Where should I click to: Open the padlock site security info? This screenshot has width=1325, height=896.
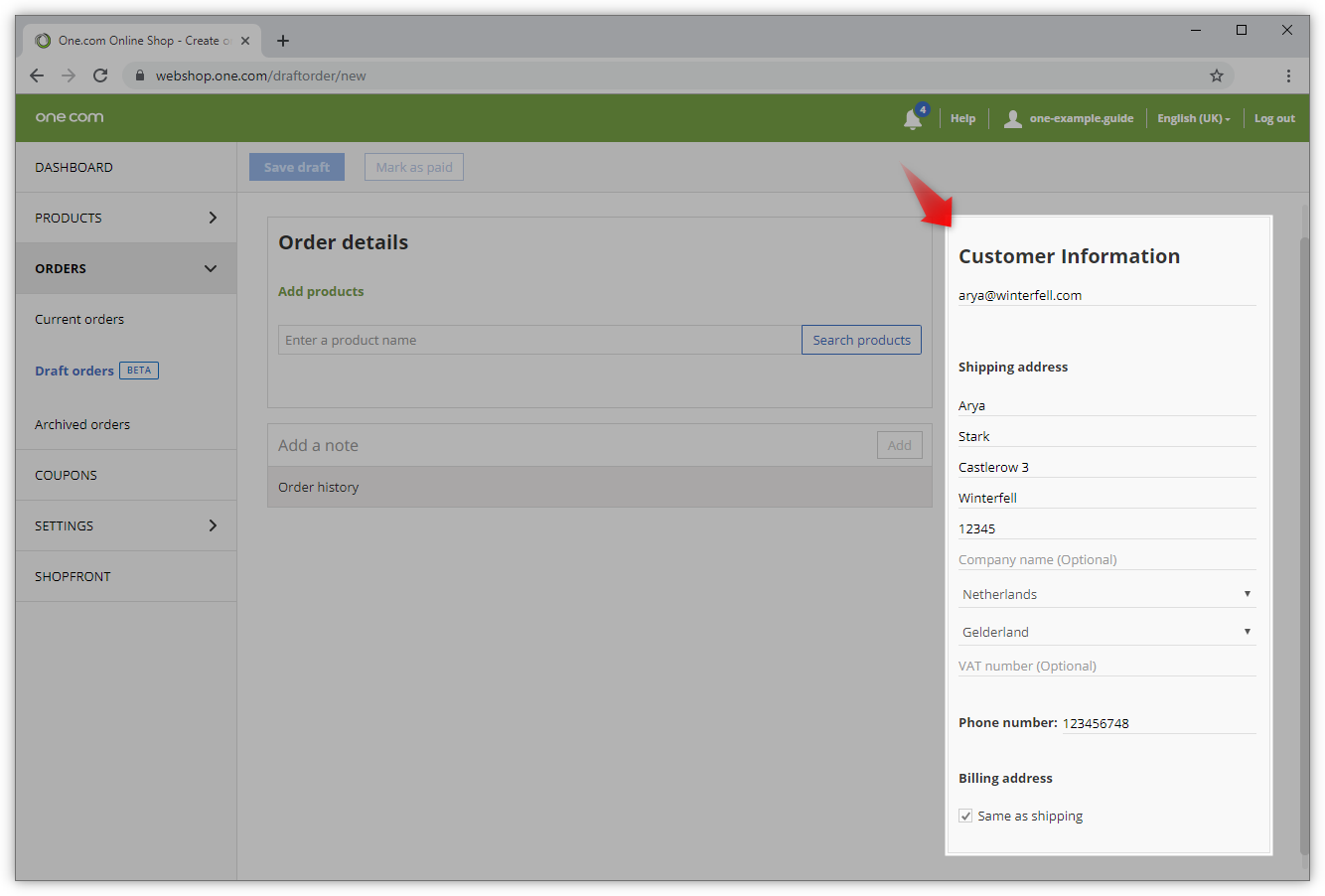(x=139, y=75)
